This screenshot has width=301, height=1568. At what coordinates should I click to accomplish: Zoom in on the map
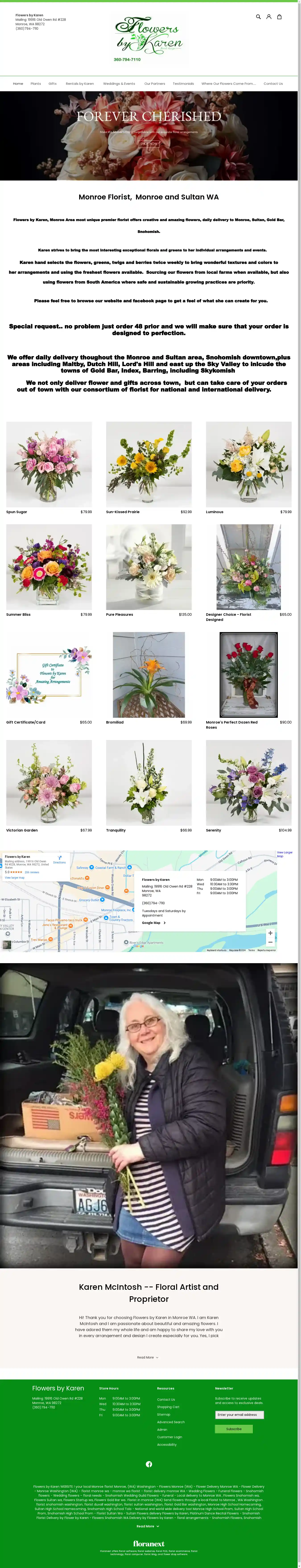click(x=271, y=933)
